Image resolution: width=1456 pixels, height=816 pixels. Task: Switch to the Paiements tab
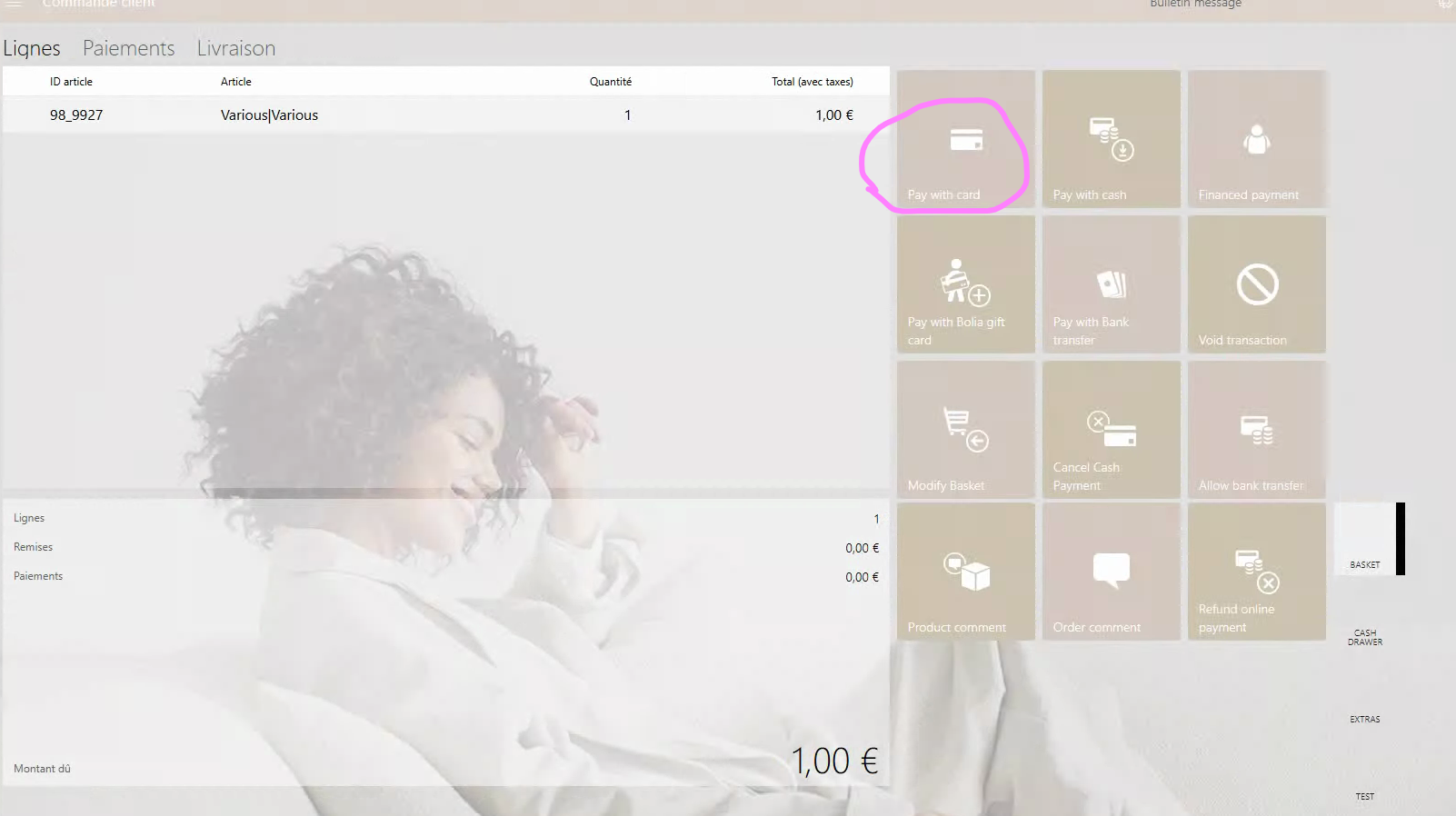[128, 48]
